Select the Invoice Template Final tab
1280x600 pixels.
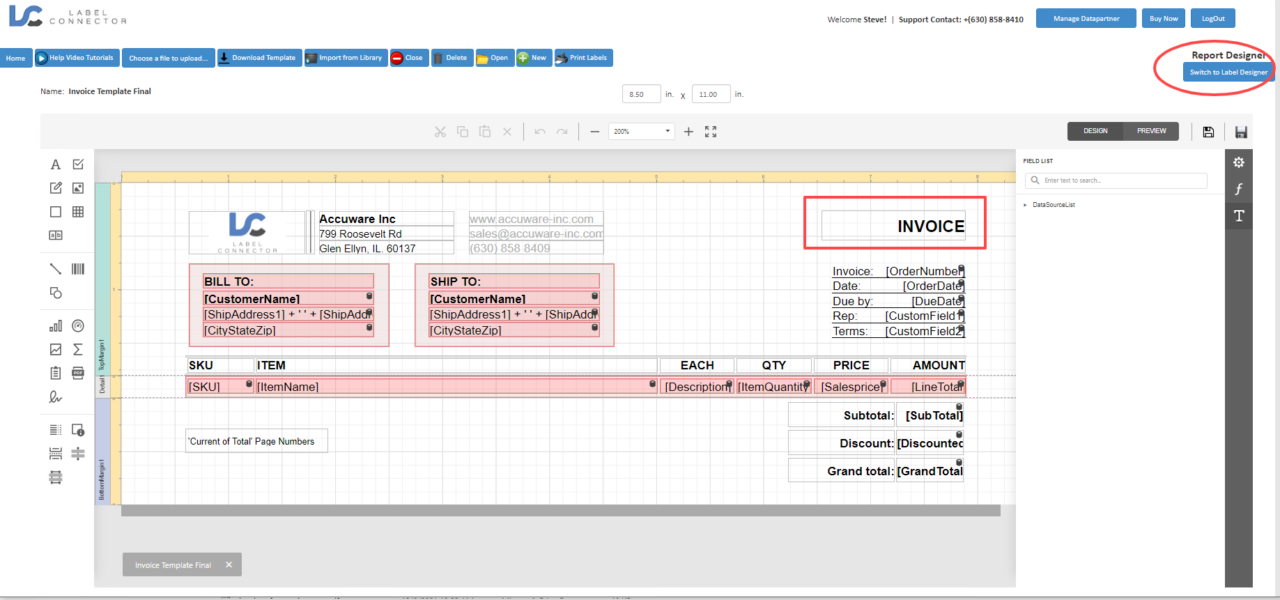[173, 565]
